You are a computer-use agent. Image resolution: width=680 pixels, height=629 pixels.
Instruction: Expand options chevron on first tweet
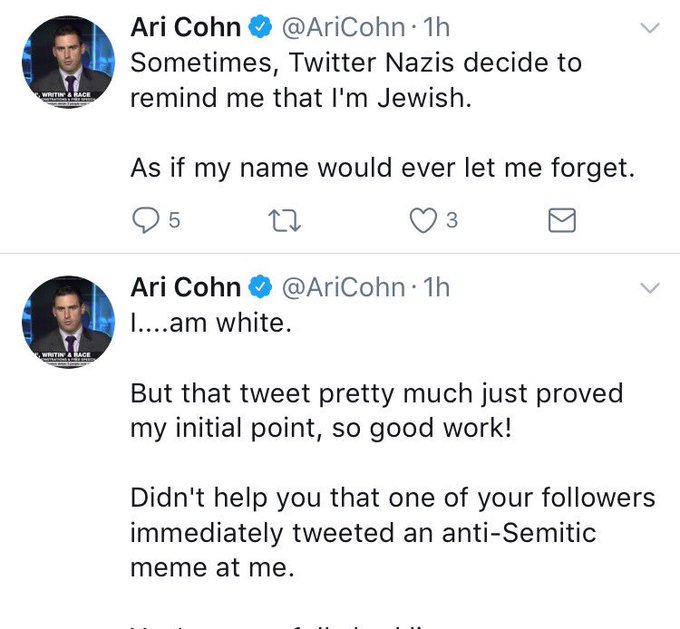point(650,28)
